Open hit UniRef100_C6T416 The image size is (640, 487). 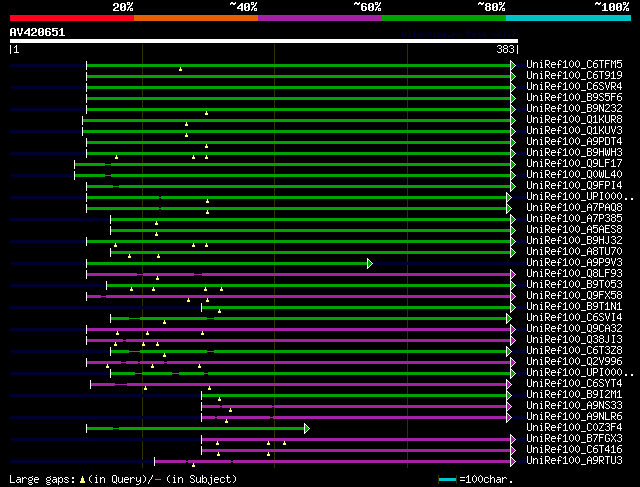point(574,450)
